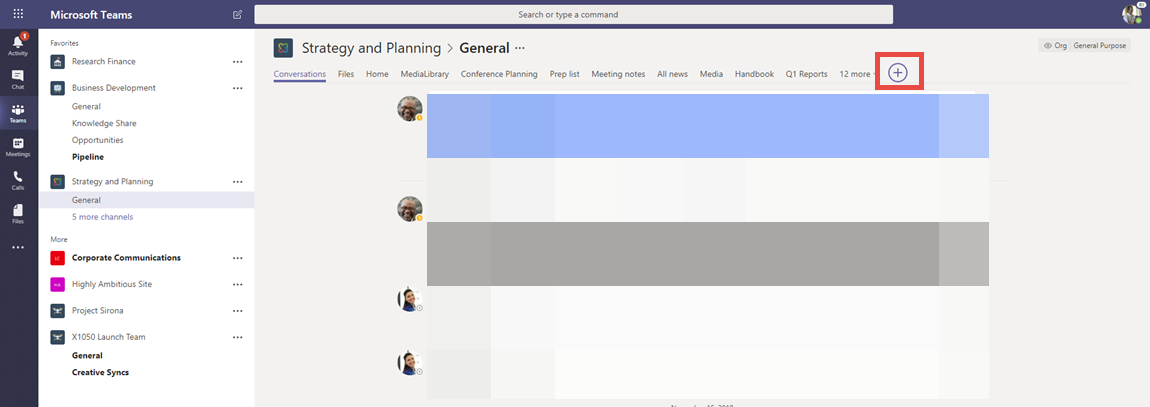Image resolution: width=1150 pixels, height=407 pixels.
Task: Open Chat in the left rail
Action: pos(18,79)
